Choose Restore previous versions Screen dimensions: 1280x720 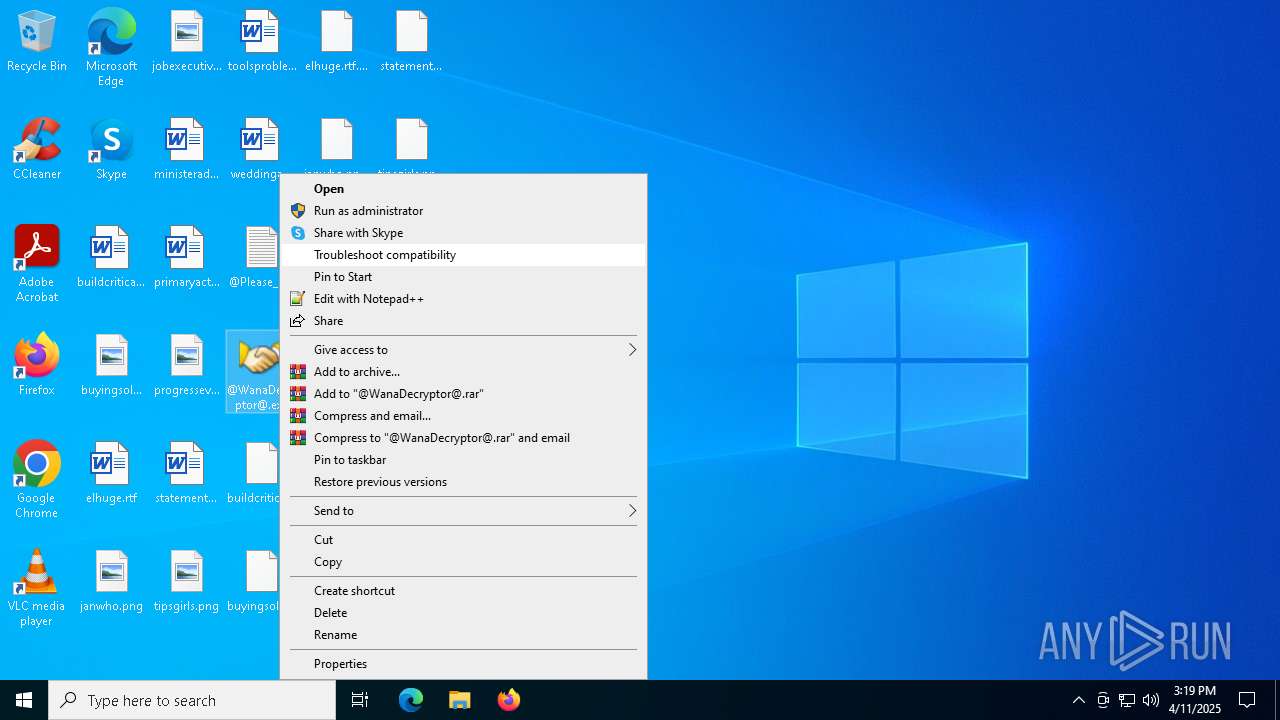(463, 482)
